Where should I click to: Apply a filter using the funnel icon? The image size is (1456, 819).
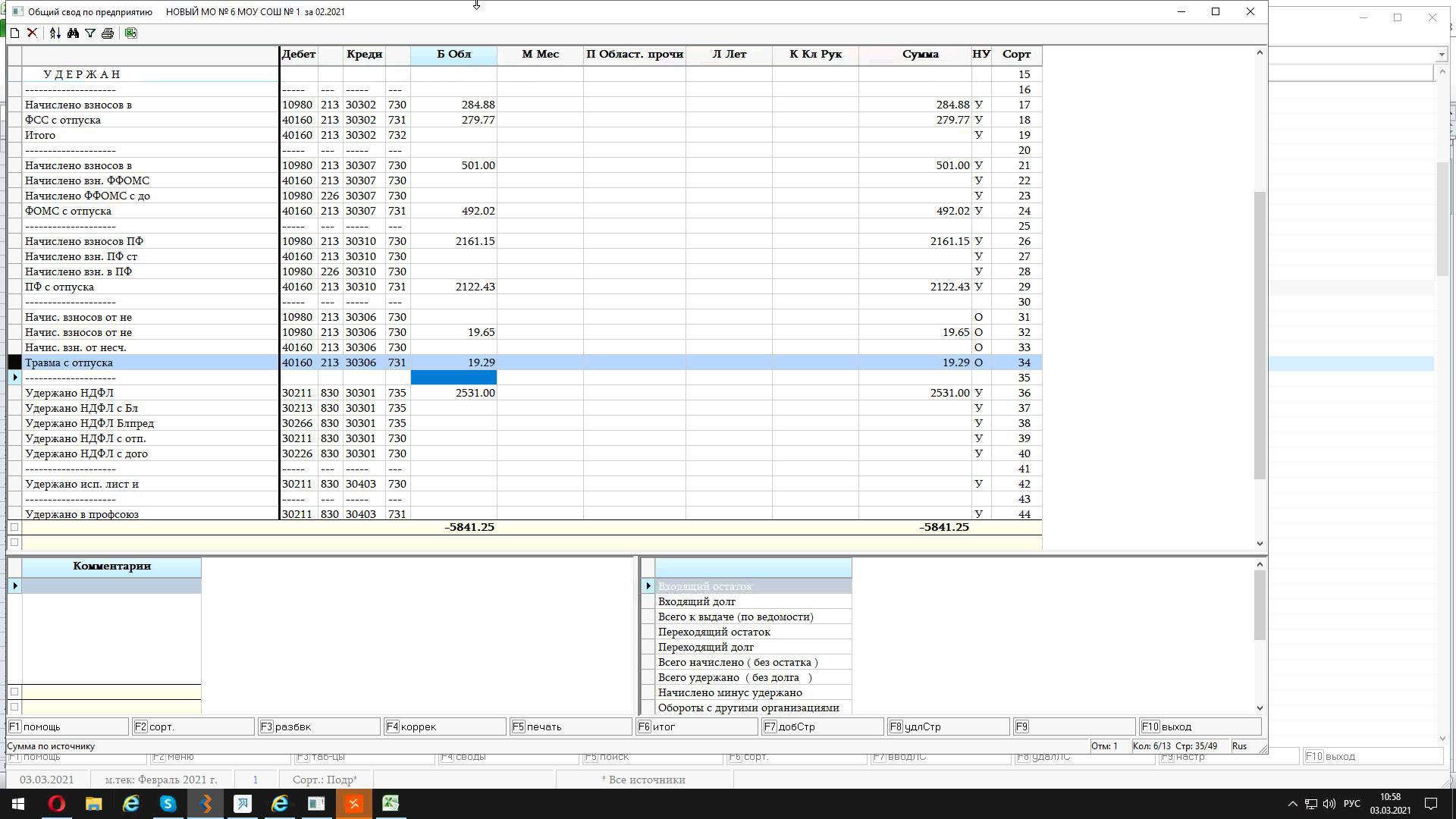[x=90, y=33]
